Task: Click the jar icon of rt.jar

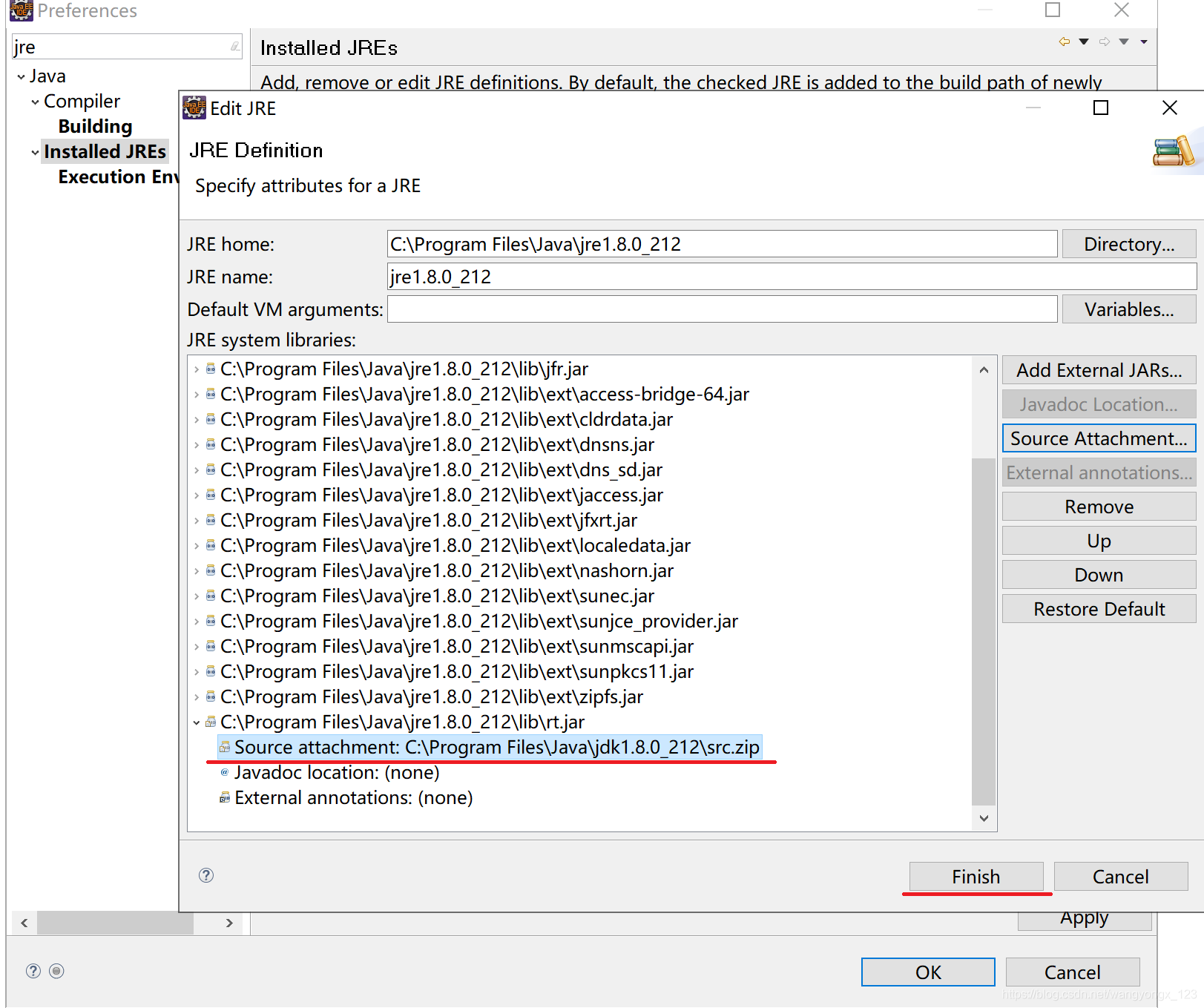Action: click(211, 722)
